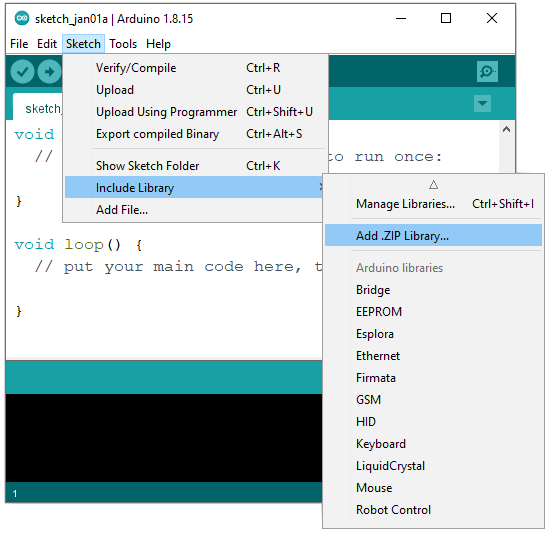Include the Mouse library
Image resolution: width=550 pixels, height=535 pixels.
click(433, 488)
